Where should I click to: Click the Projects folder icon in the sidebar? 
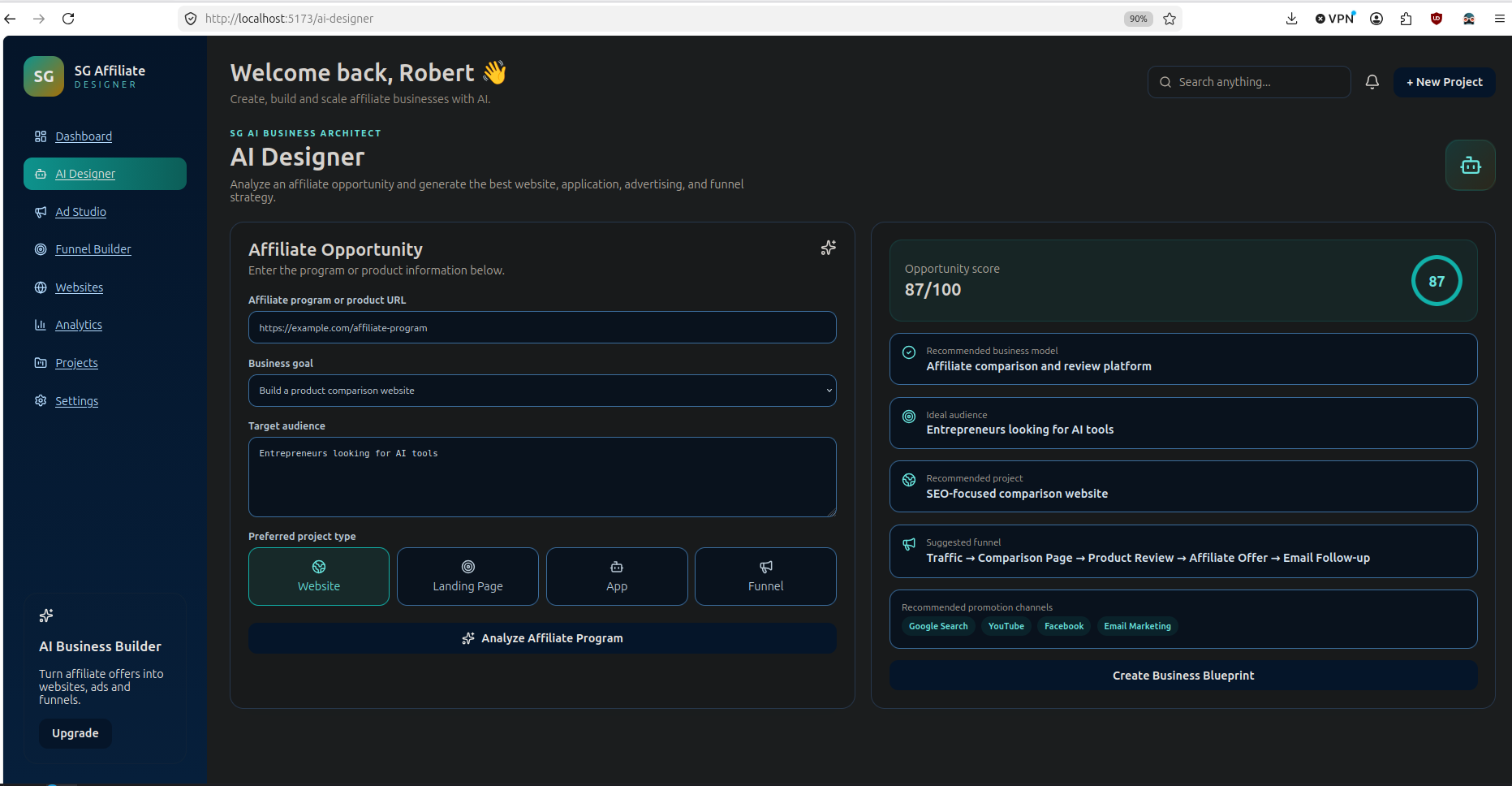[41, 363]
